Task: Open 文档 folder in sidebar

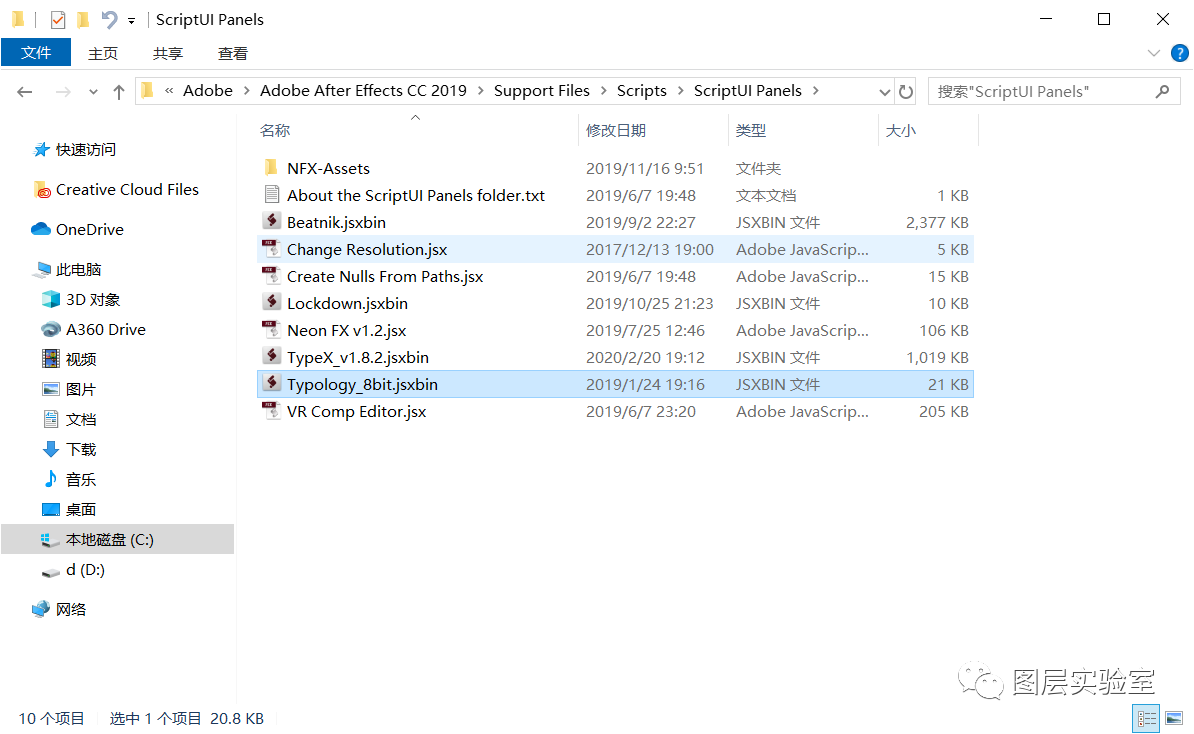Action: (80, 420)
